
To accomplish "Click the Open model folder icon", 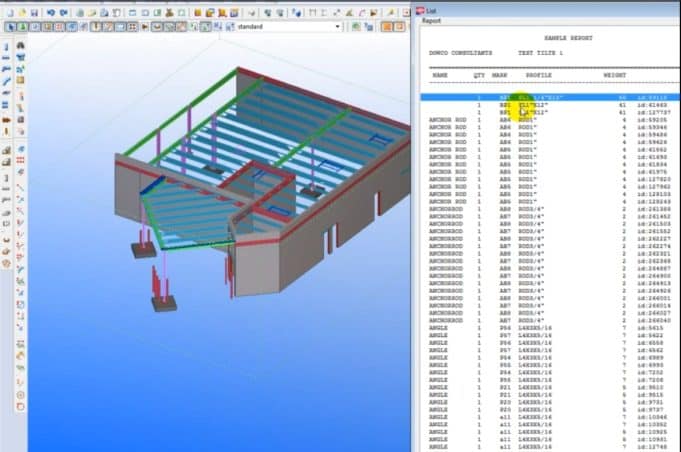I will click(22, 13).
